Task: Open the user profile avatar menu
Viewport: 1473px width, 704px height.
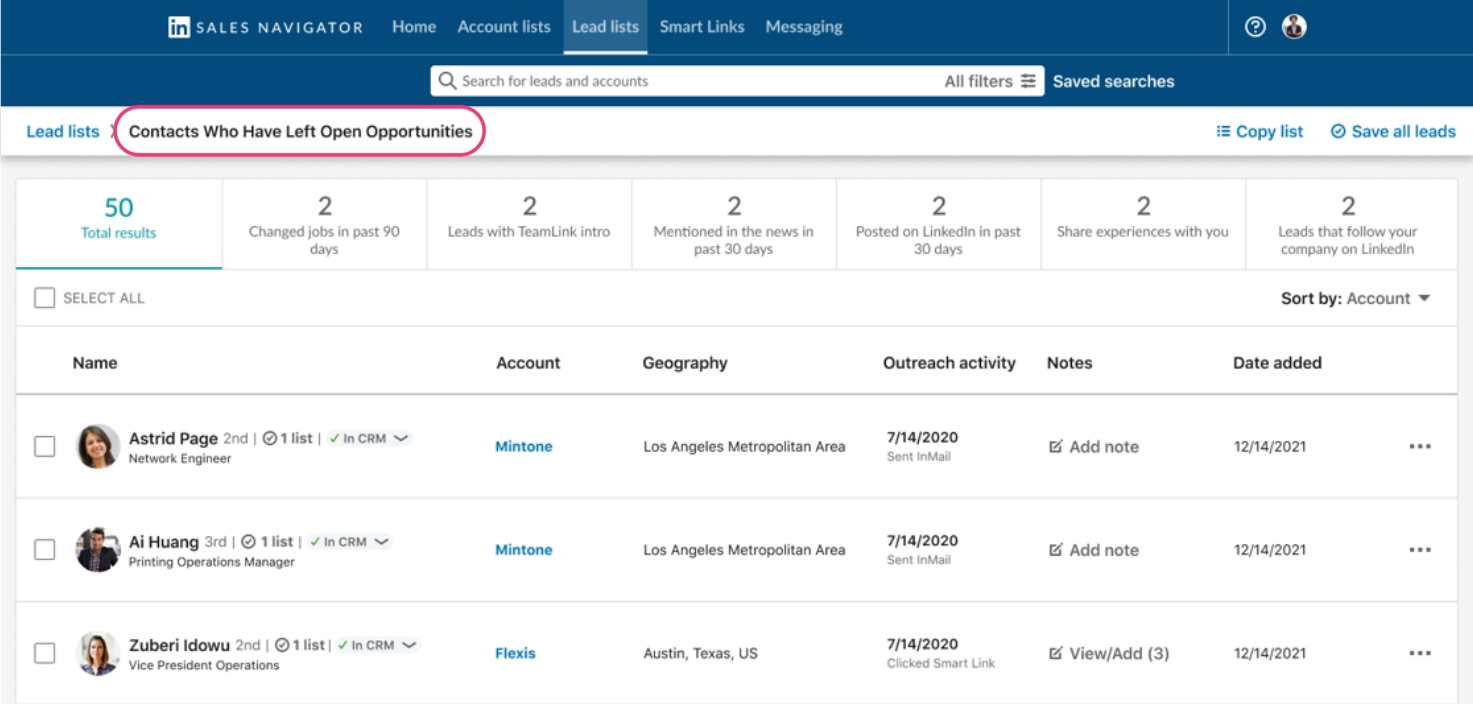Action: click(x=1294, y=27)
